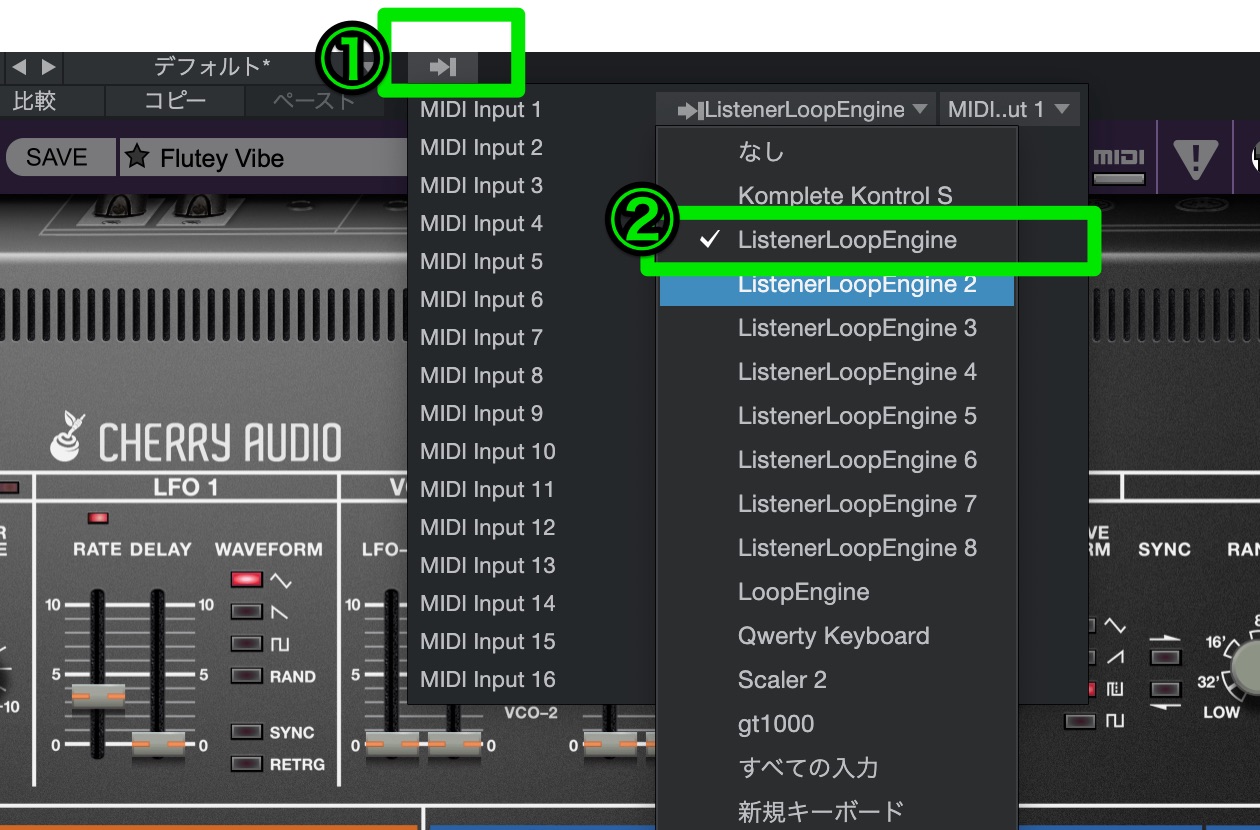The image size is (1260, 830).
Task: Select LFO 1 square waveform button
Action: [x=247, y=644]
